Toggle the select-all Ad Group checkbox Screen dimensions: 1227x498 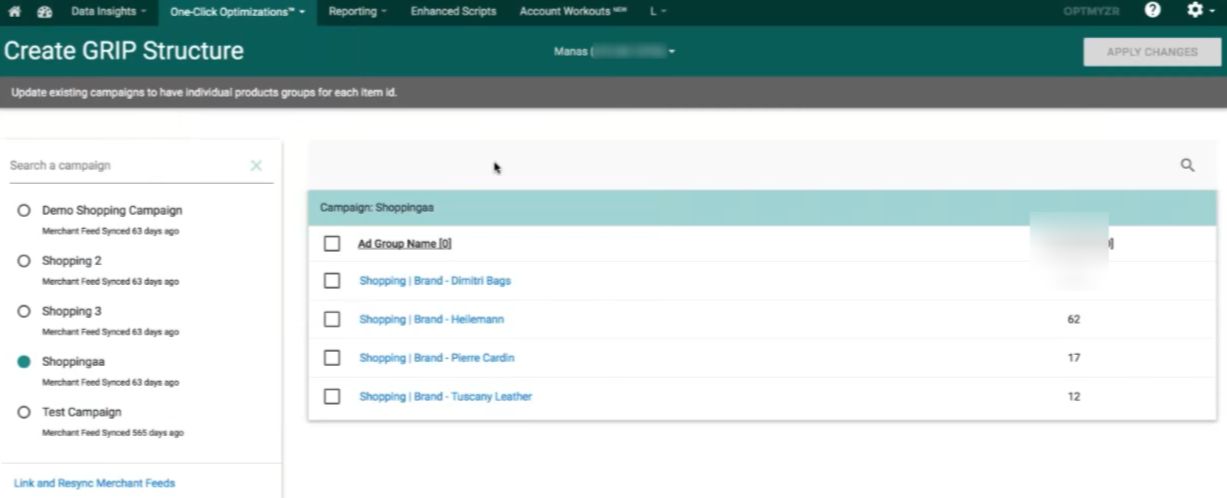(x=332, y=243)
